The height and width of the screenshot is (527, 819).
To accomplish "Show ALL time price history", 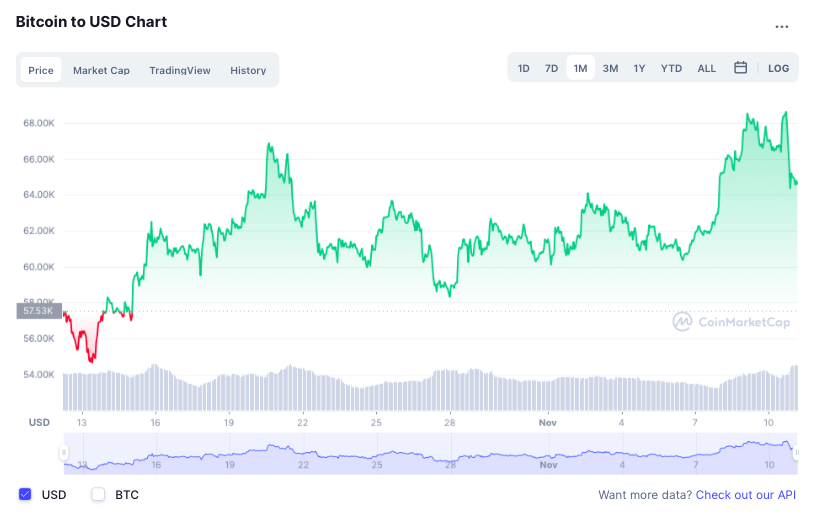I will click(x=706, y=68).
